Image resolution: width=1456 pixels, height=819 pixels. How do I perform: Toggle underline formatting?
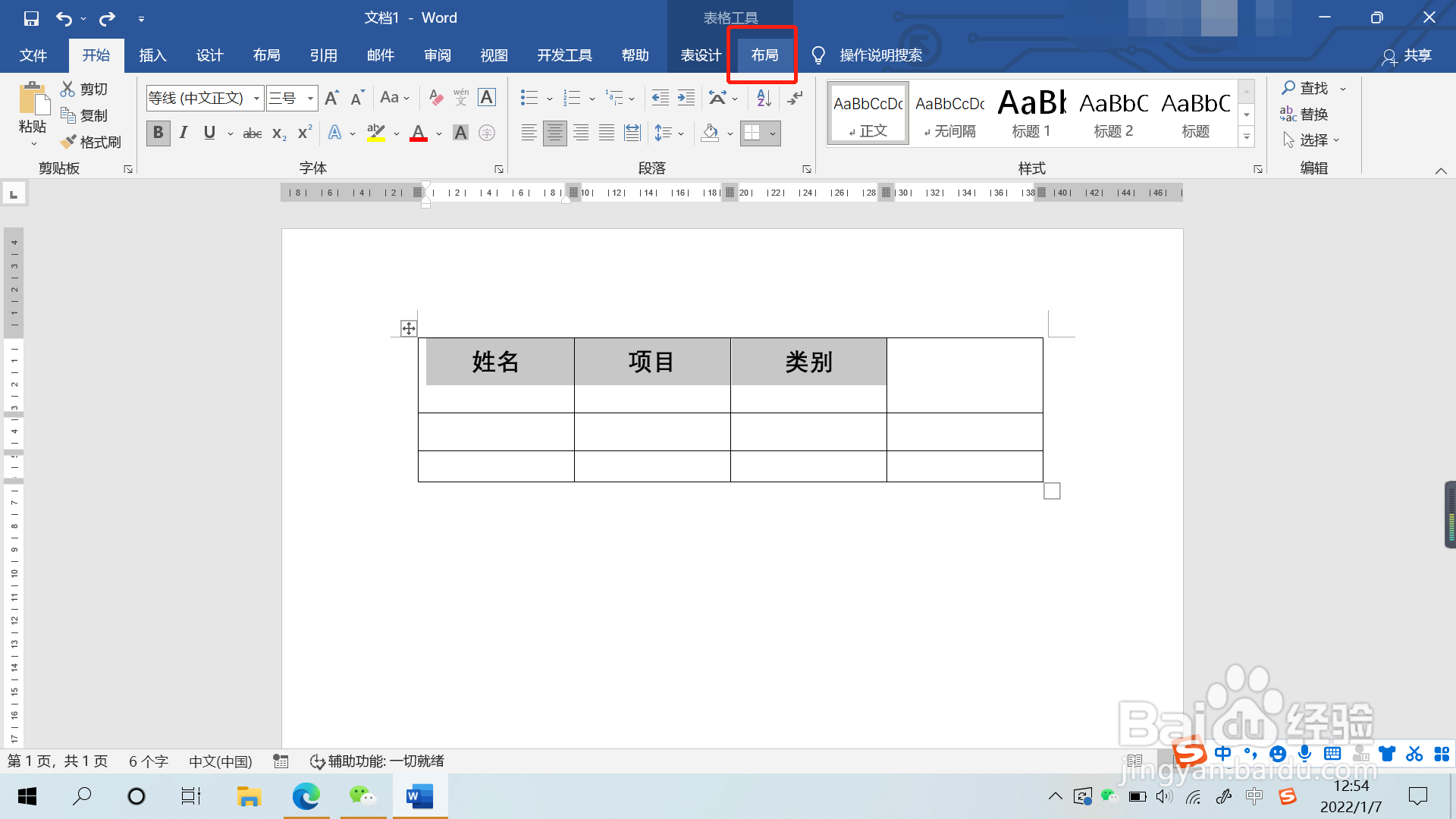[x=209, y=133]
